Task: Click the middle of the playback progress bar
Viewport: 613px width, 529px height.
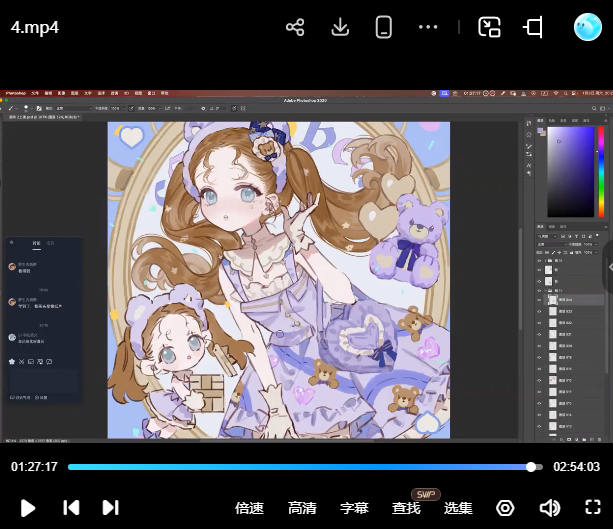Action: [305, 467]
